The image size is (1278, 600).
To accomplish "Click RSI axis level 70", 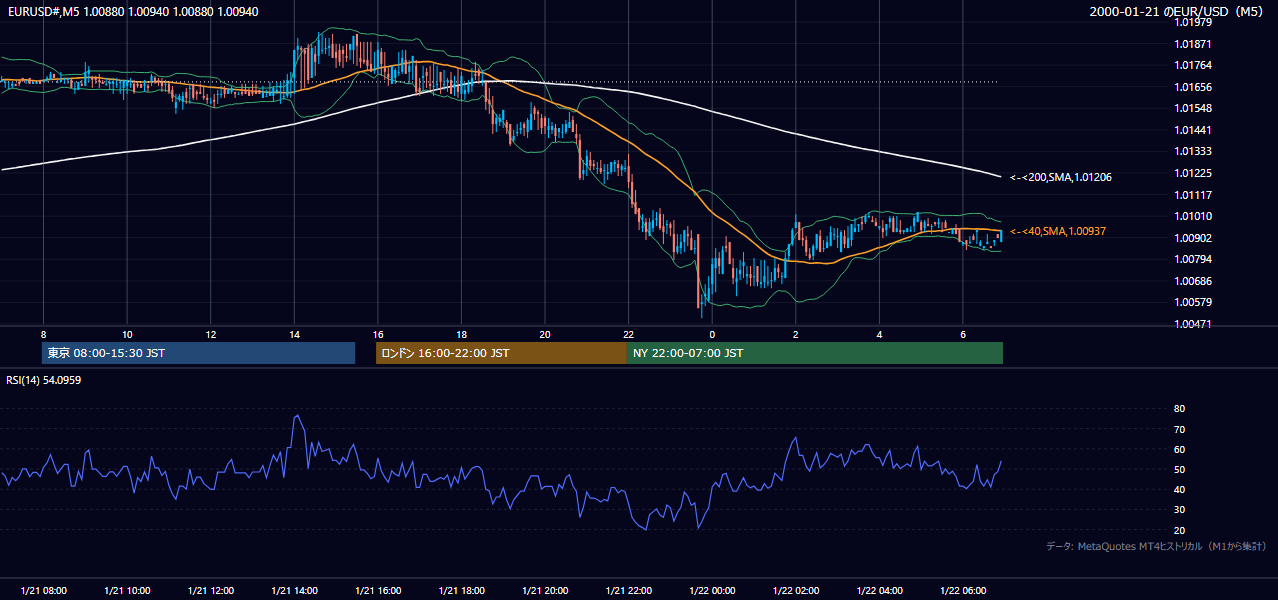I will [1180, 429].
